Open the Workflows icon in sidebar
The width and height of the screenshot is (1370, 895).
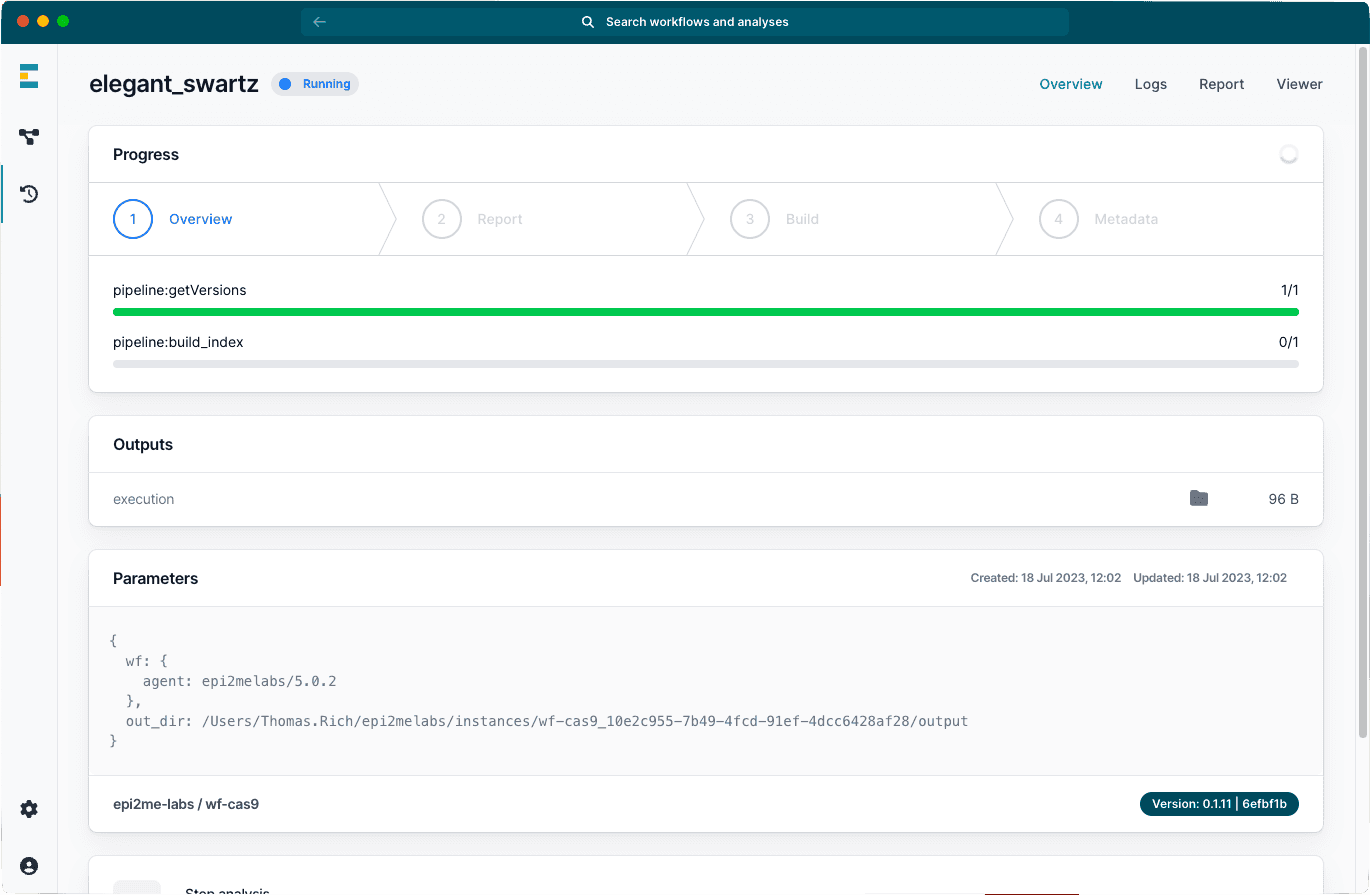(x=29, y=137)
